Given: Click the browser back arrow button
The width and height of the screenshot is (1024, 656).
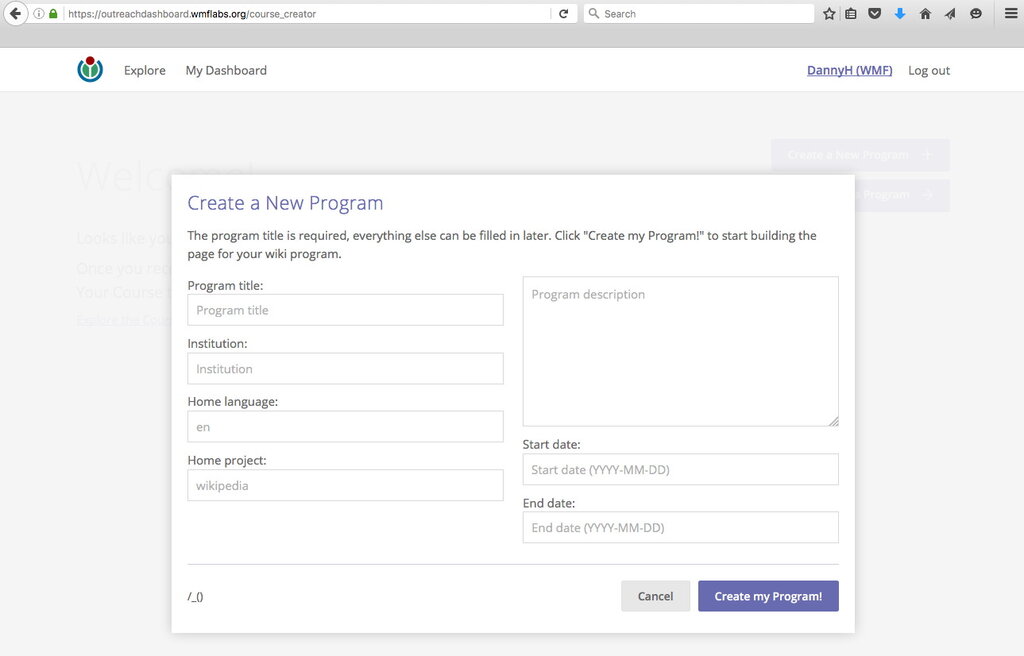Looking at the screenshot, I should tap(15, 13).
